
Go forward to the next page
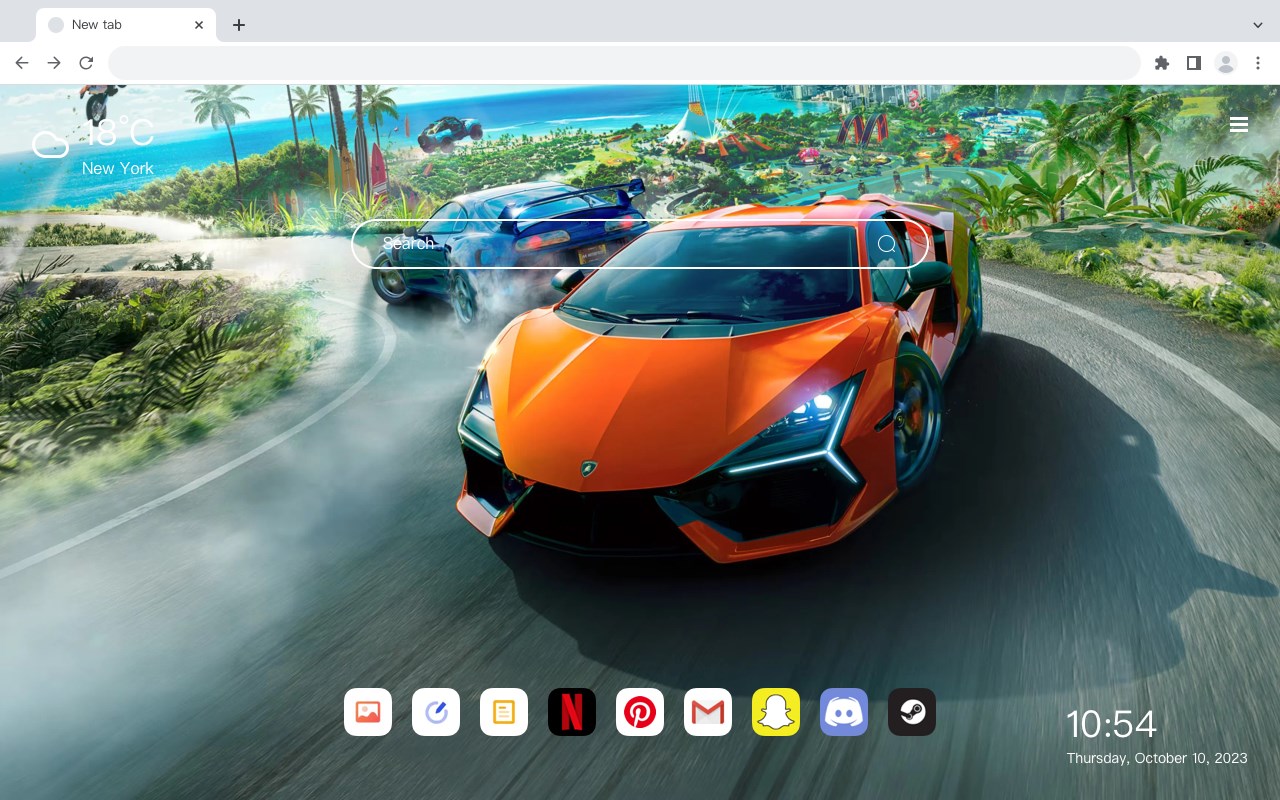(x=54, y=63)
